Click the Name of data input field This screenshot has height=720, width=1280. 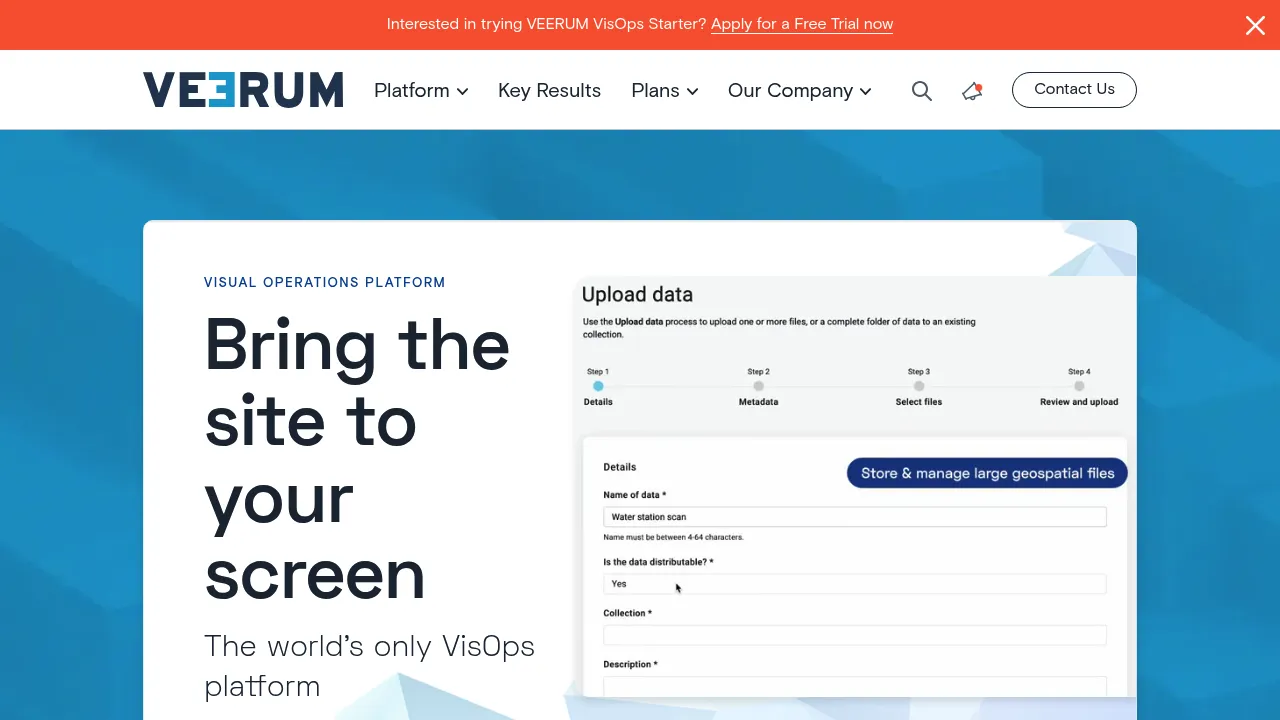[x=855, y=517]
